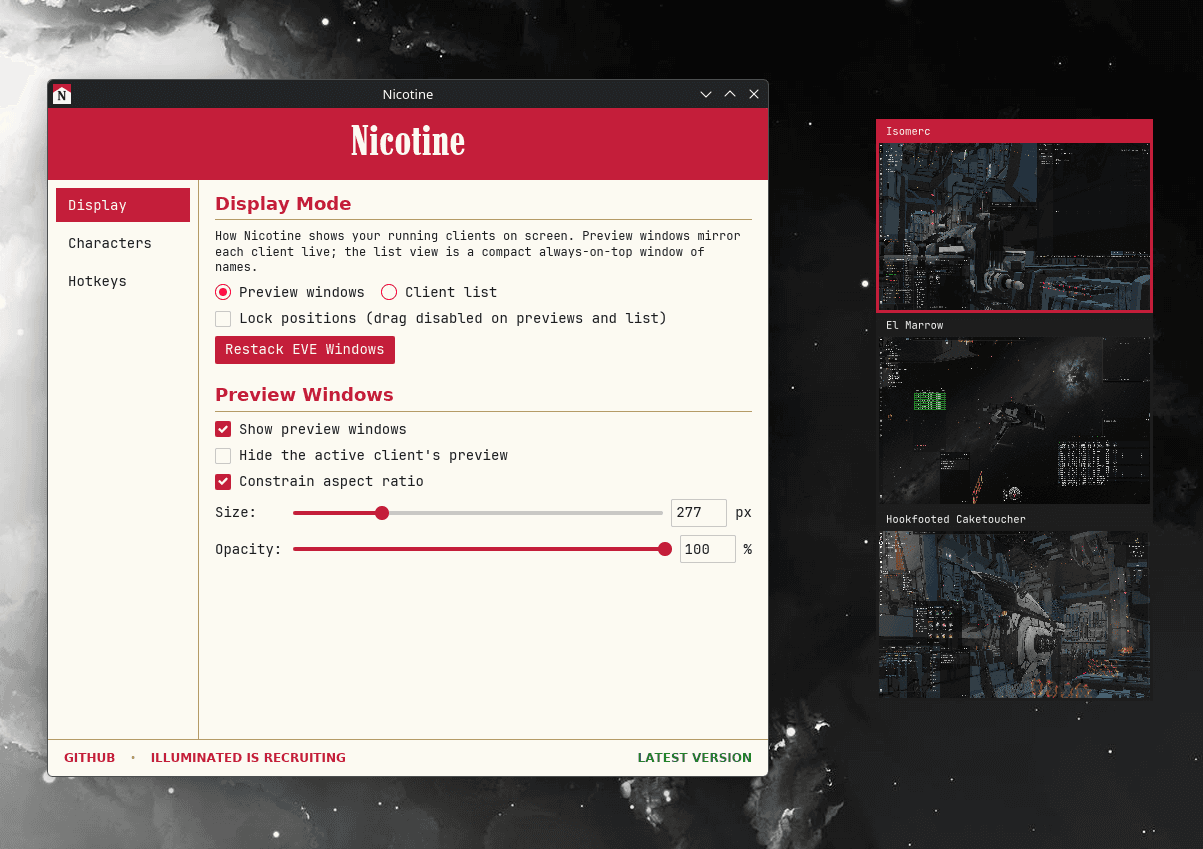The image size is (1203, 849).
Task: Switch to the Characters tab
Action: 123,243
